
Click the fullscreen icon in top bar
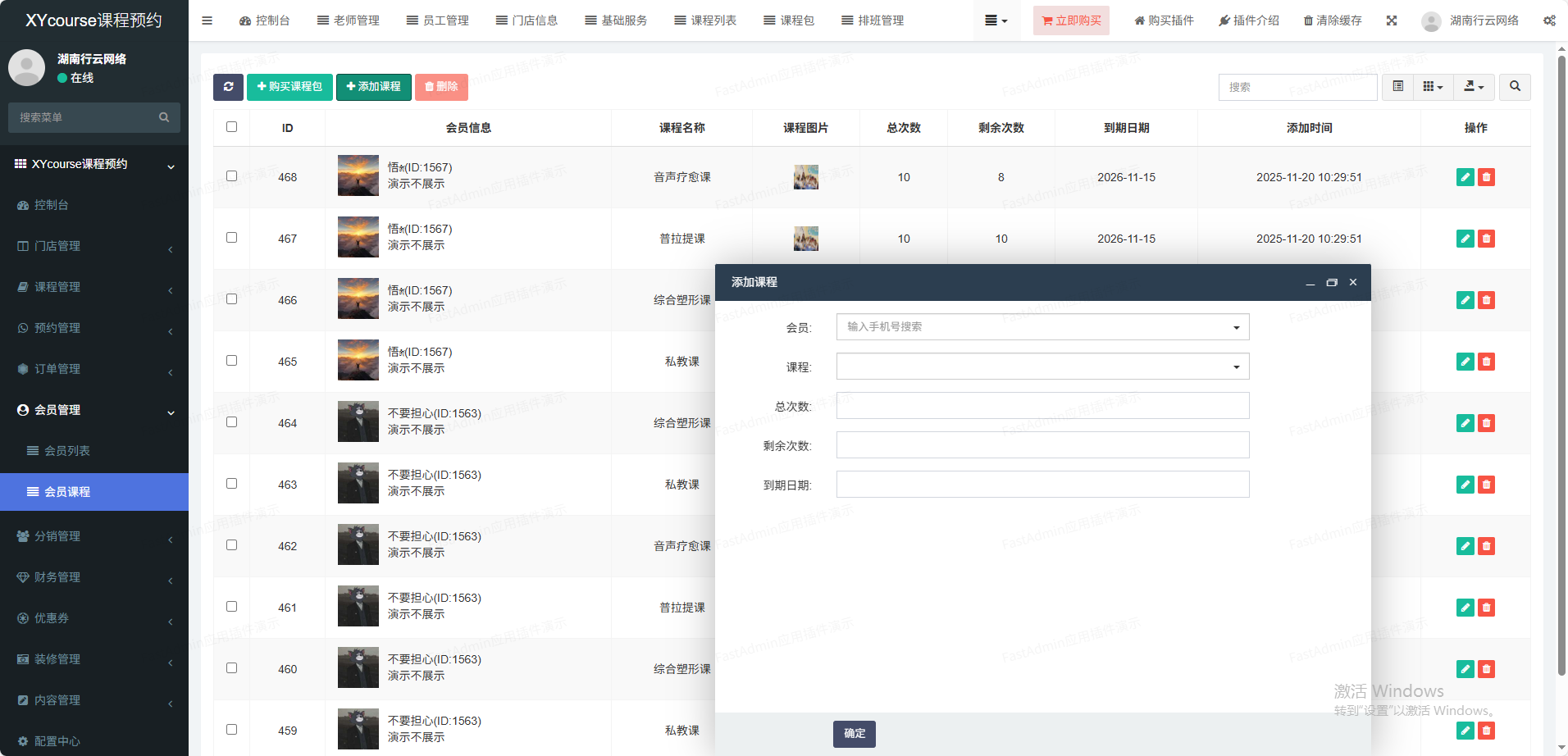coord(1392,20)
